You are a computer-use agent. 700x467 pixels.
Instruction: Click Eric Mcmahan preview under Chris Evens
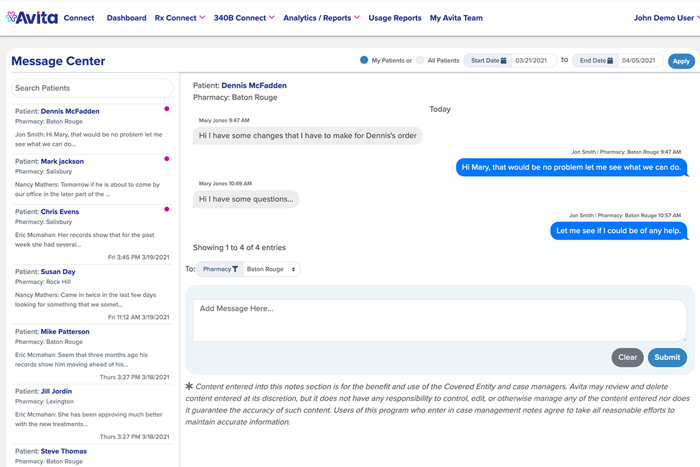(x=85, y=240)
